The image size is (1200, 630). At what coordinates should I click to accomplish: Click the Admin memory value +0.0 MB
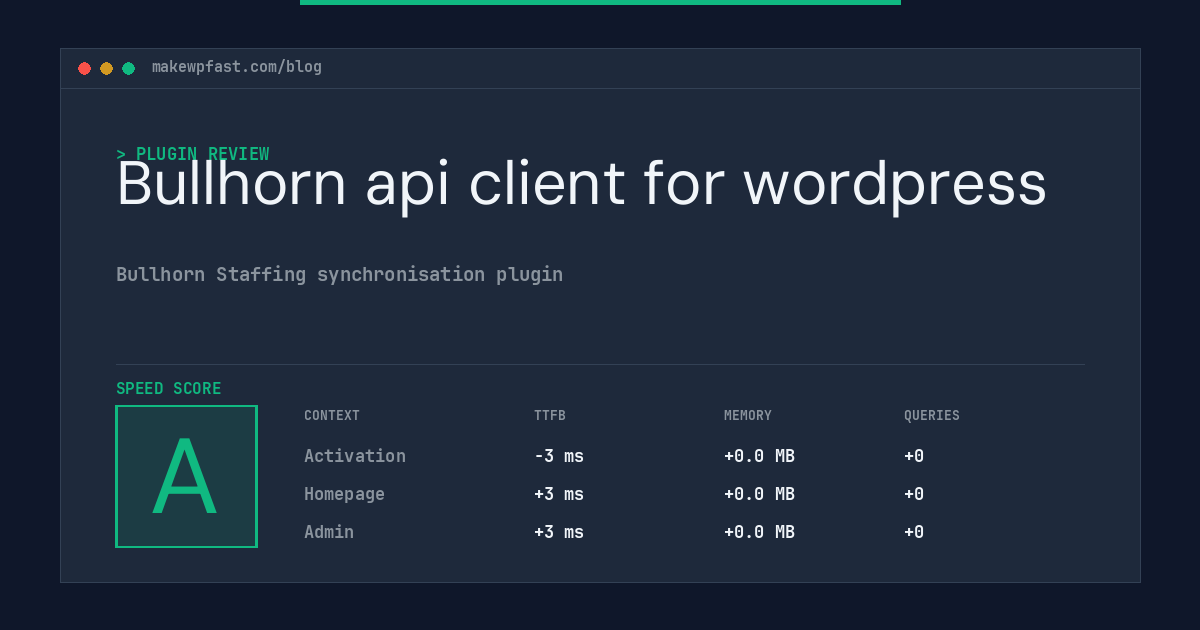click(x=759, y=532)
